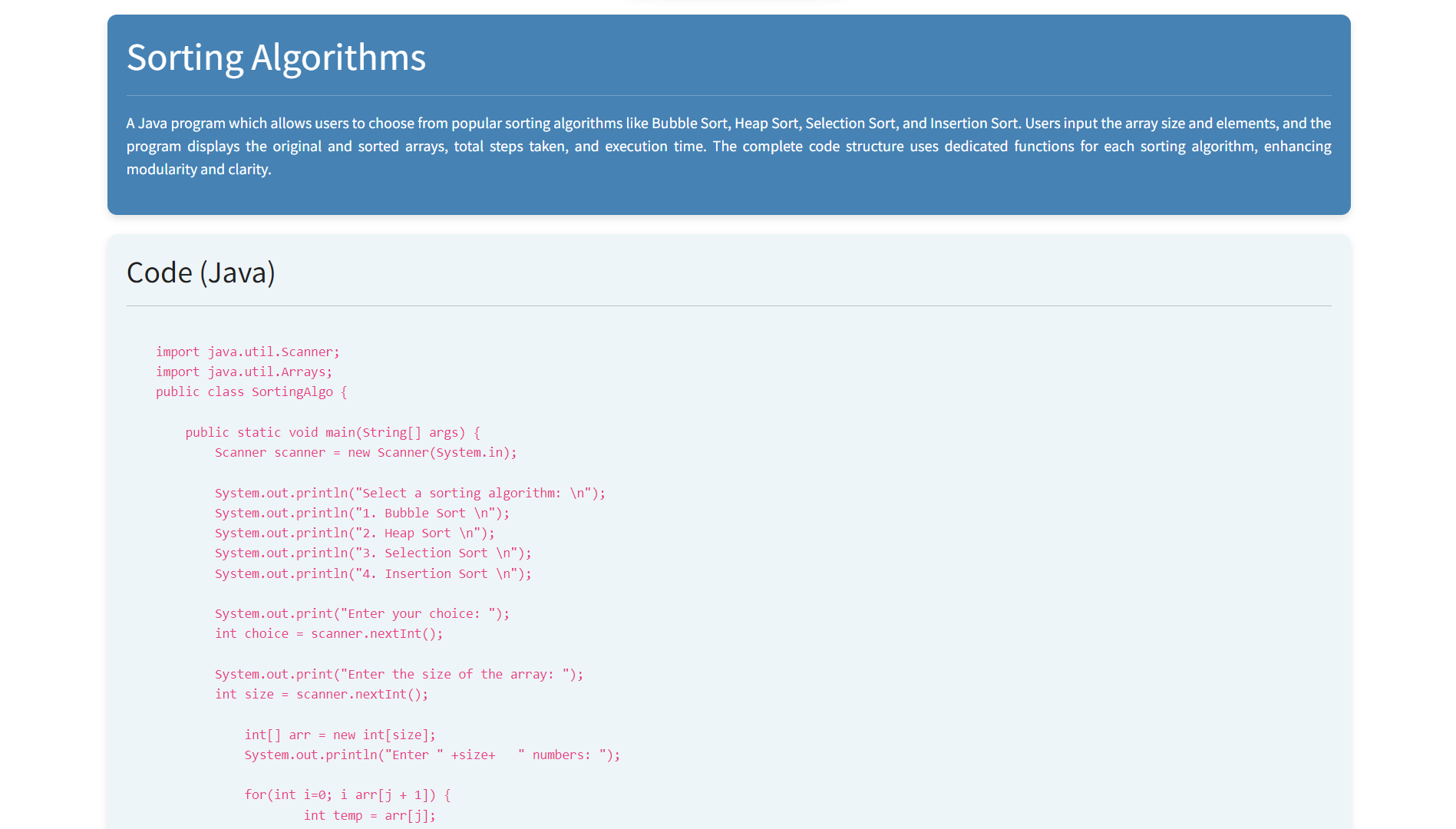Click the 'int size = scanner.nextInt();' line
The image size is (1456, 829).
[x=322, y=694]
